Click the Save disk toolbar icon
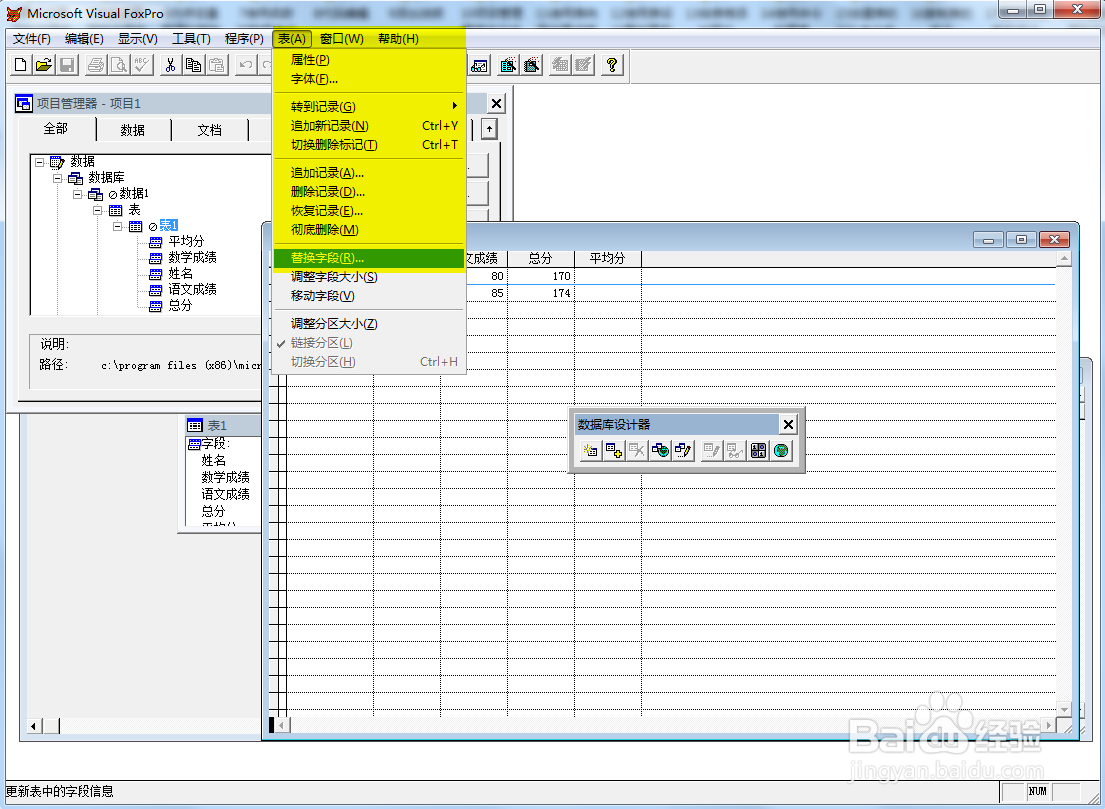Viewport: 1105px width, 809px height. pos(67,65)
